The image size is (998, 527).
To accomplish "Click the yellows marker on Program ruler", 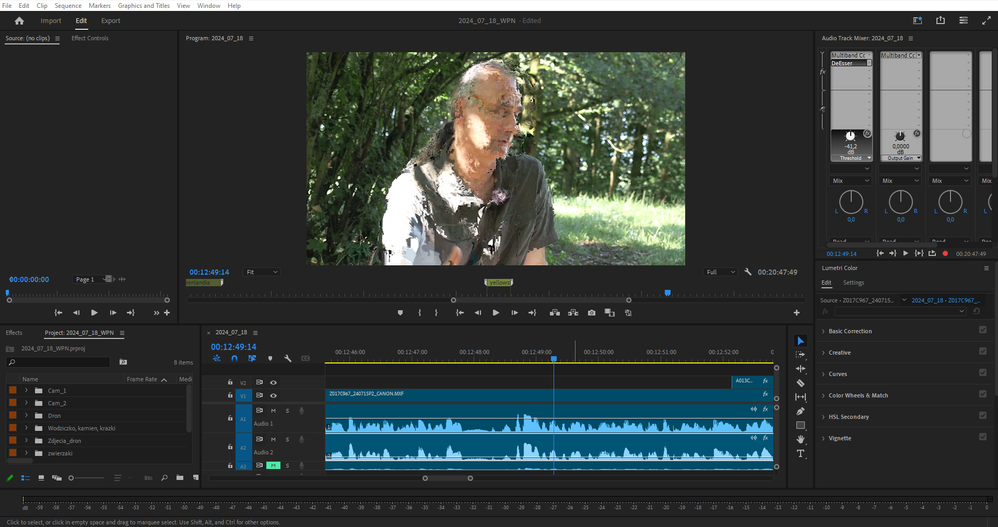I will 499,282.
